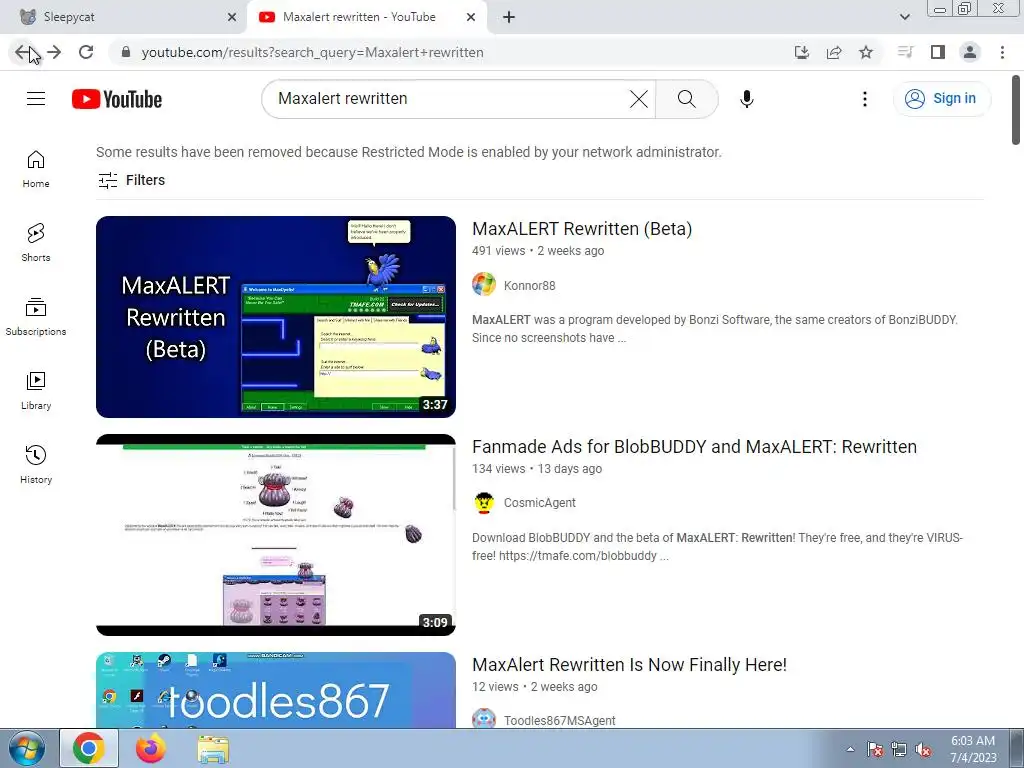Close the Sleepycat tab

coord(232,18)
